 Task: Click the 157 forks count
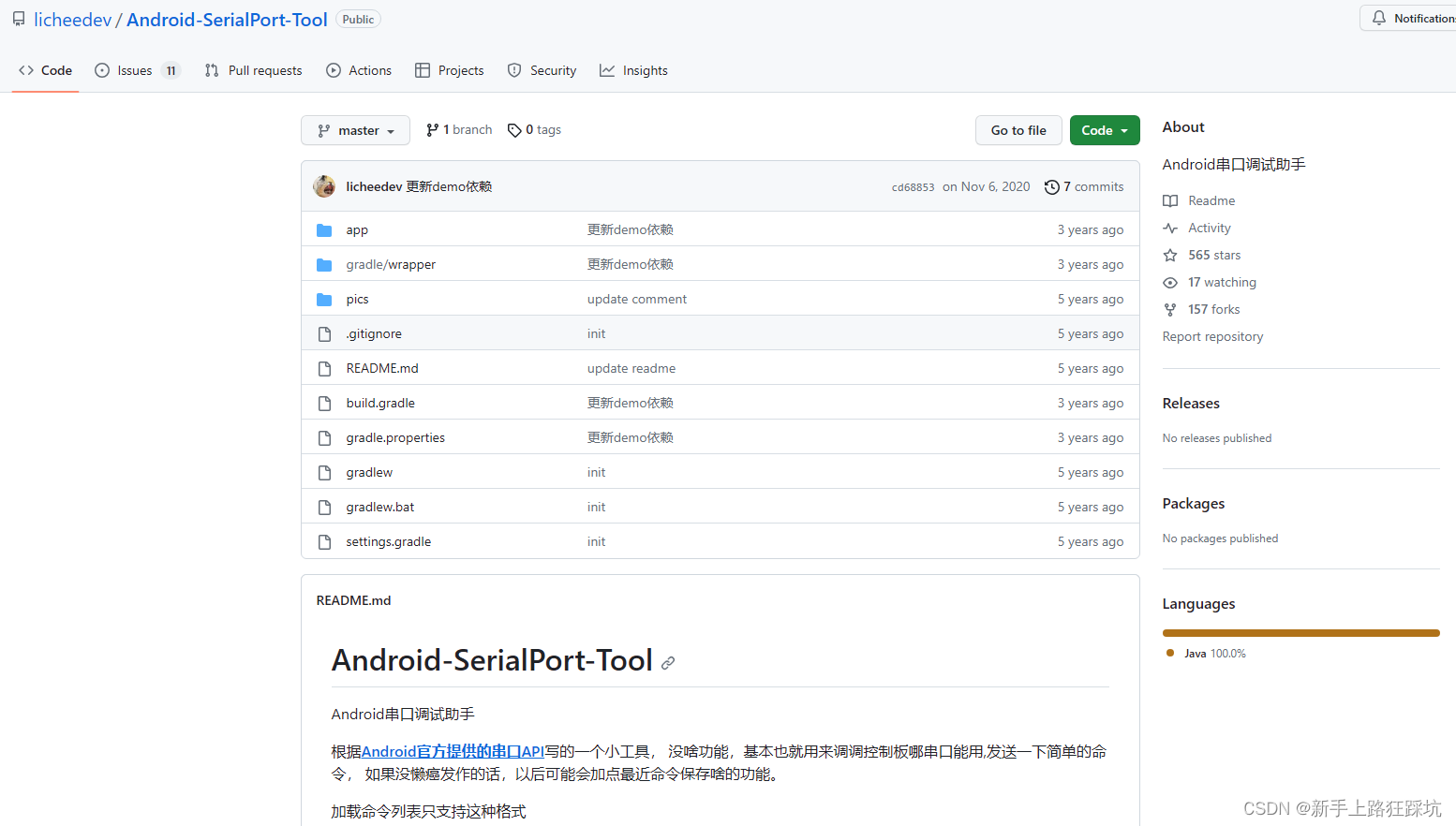pos(1213,309)
